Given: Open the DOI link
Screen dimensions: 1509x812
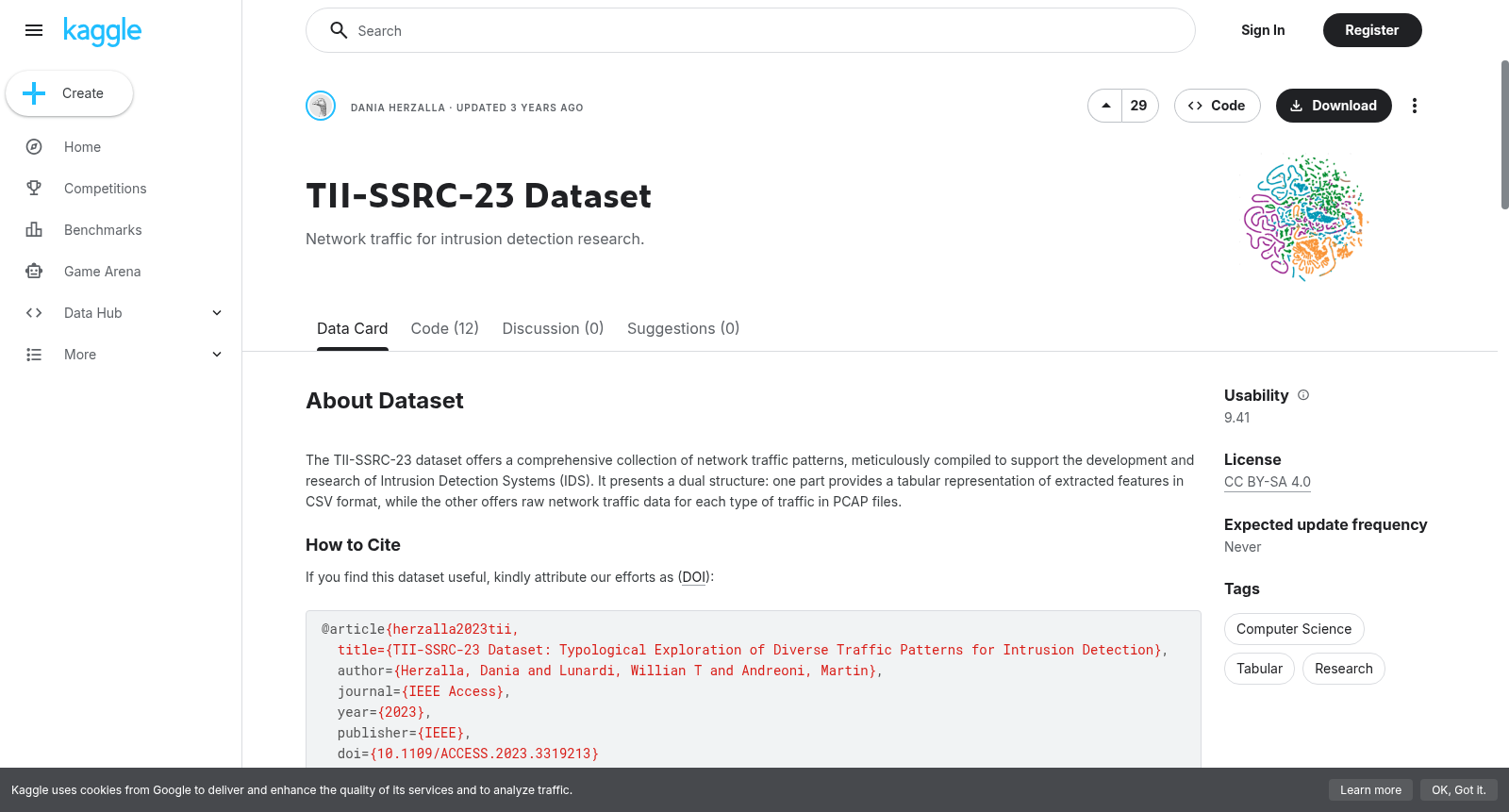Looking at the screenshot, I should [x=694, y=577].
